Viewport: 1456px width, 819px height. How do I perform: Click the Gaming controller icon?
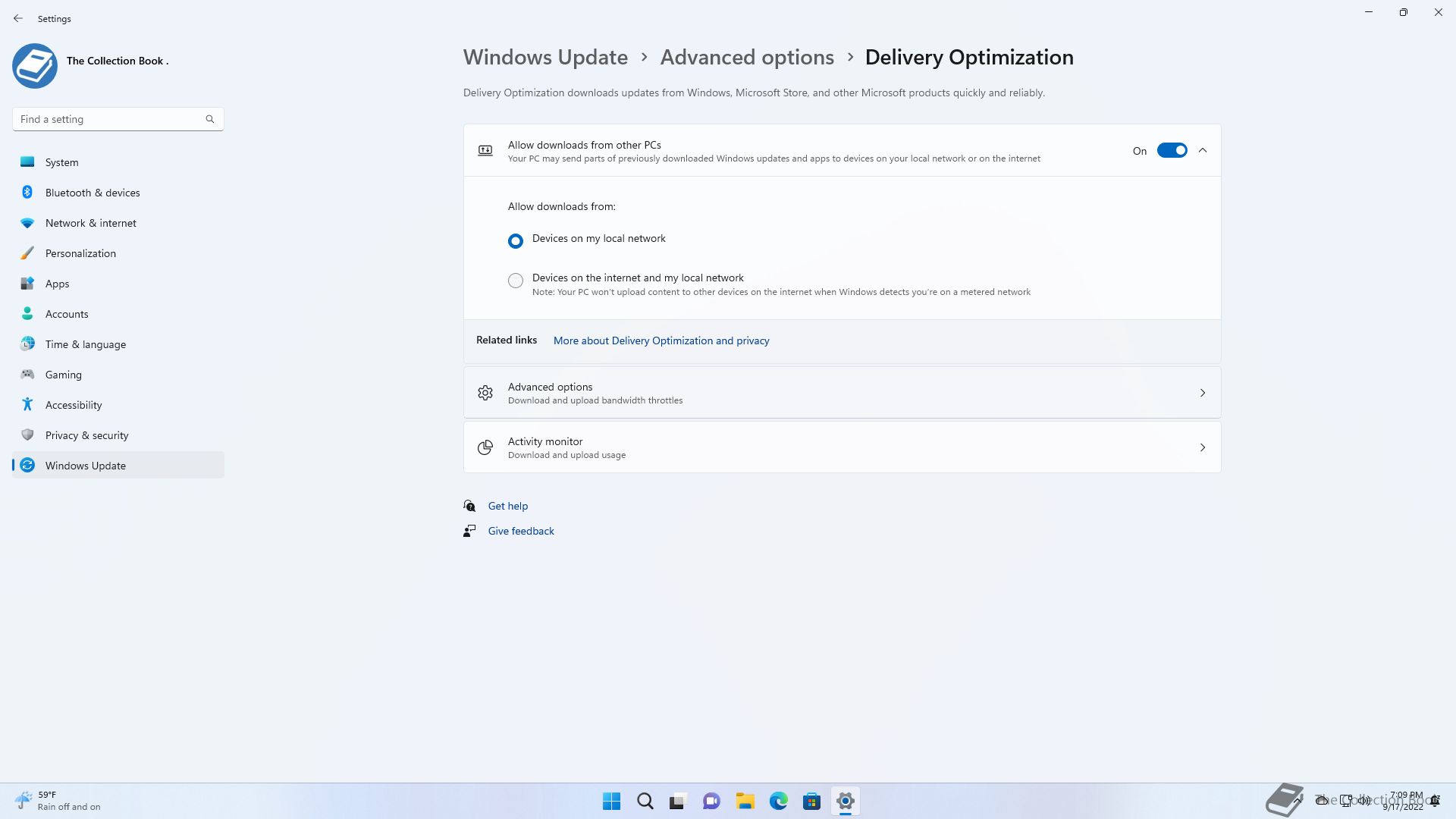[27, 374]
